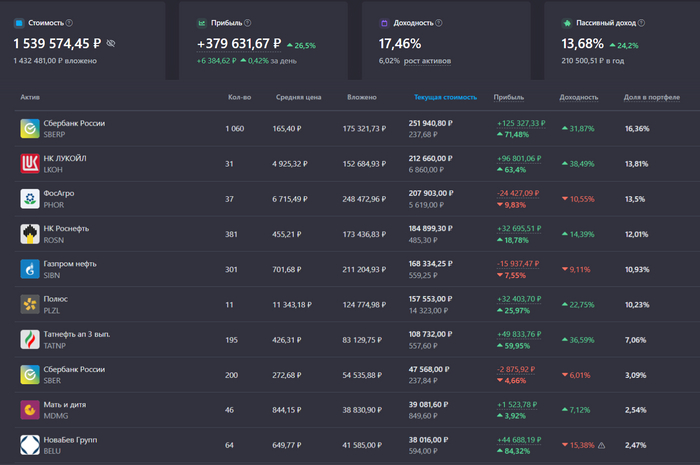Click the ЛУКОЙЛ company logo

tap(30, 164)
